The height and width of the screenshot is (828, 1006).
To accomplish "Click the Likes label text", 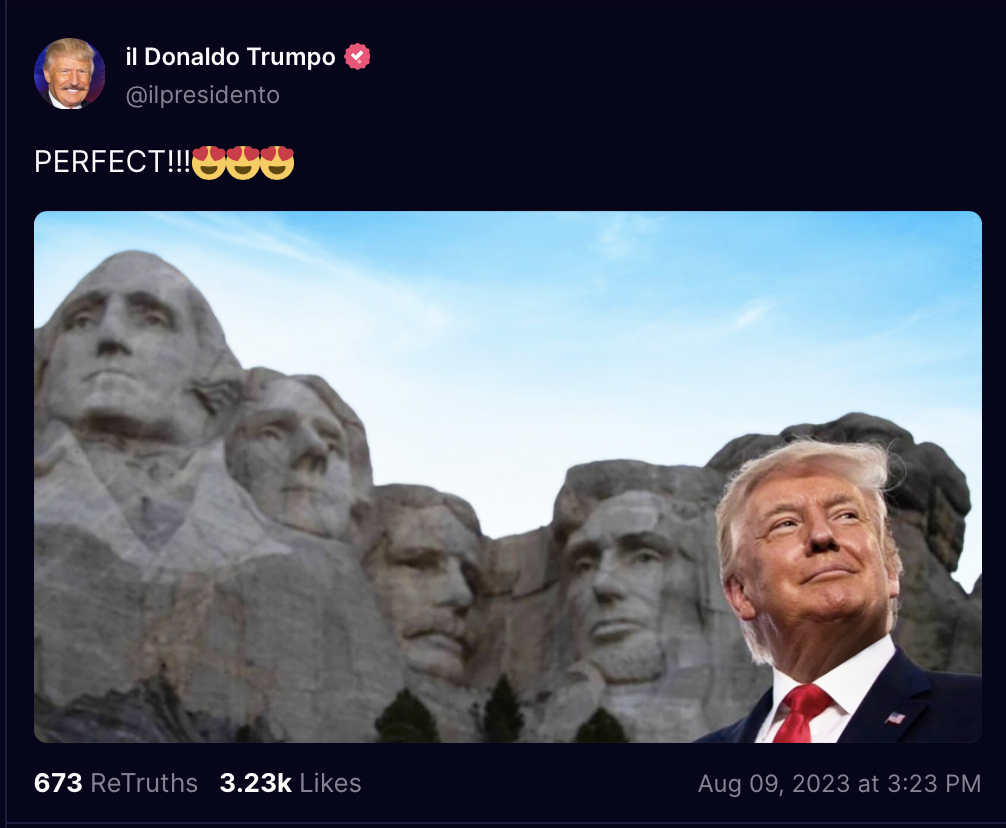I will (330, 783).
